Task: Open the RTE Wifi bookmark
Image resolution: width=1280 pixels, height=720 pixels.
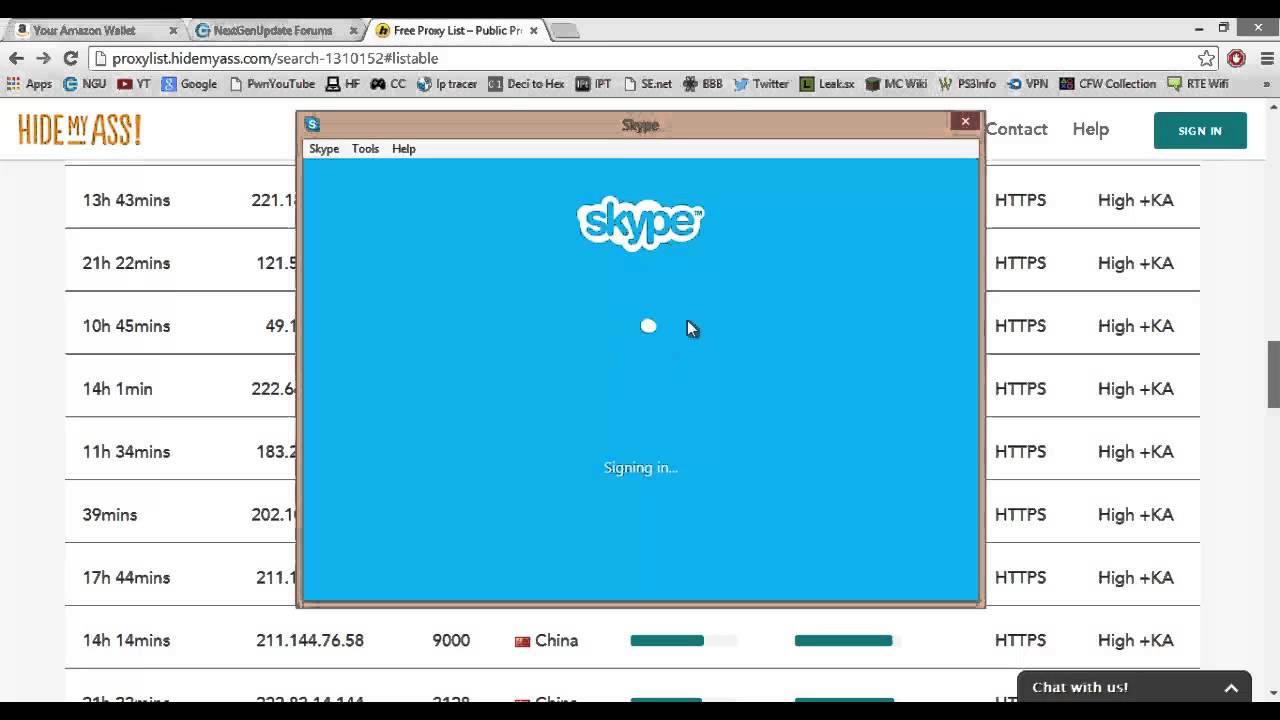Action: click(1197, 84)
